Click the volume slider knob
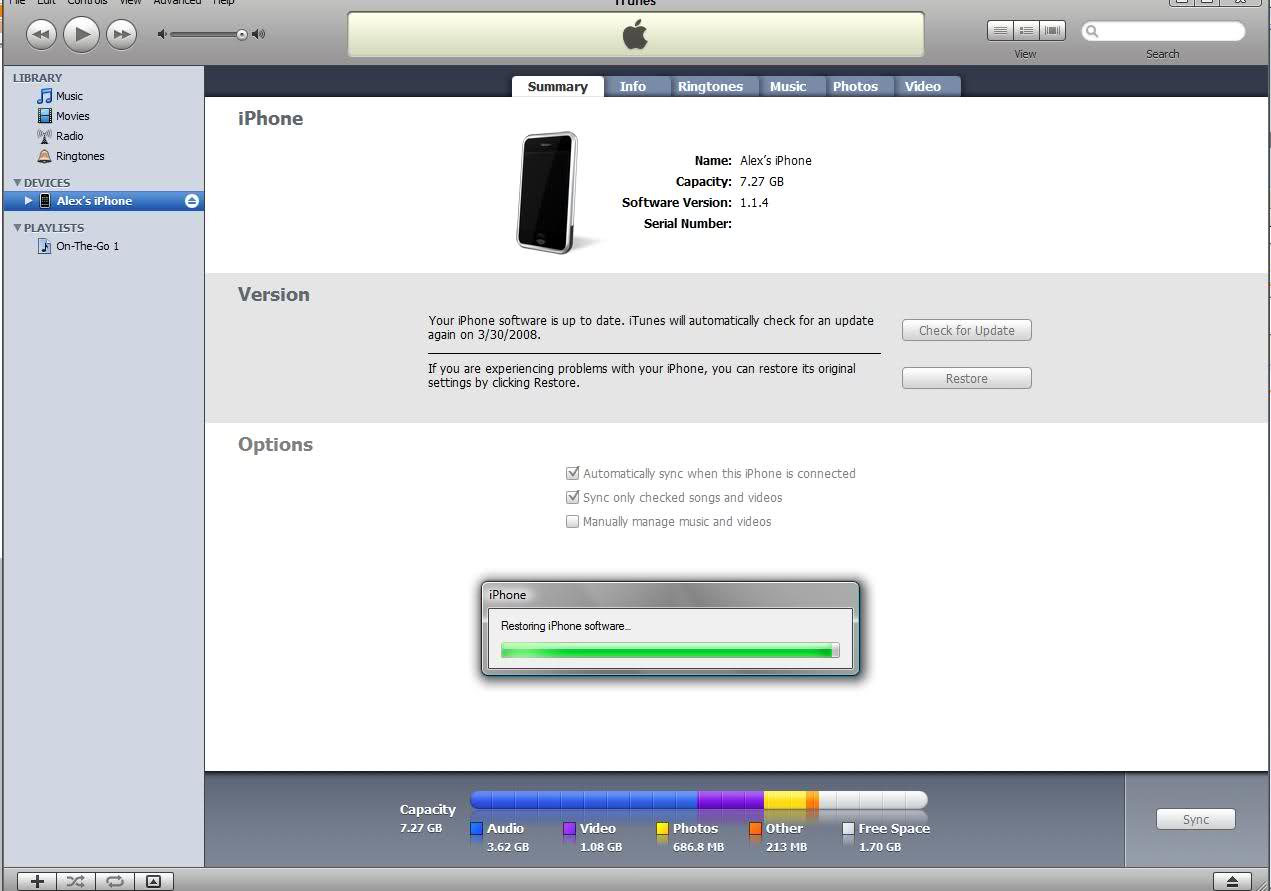 (242, 34)
